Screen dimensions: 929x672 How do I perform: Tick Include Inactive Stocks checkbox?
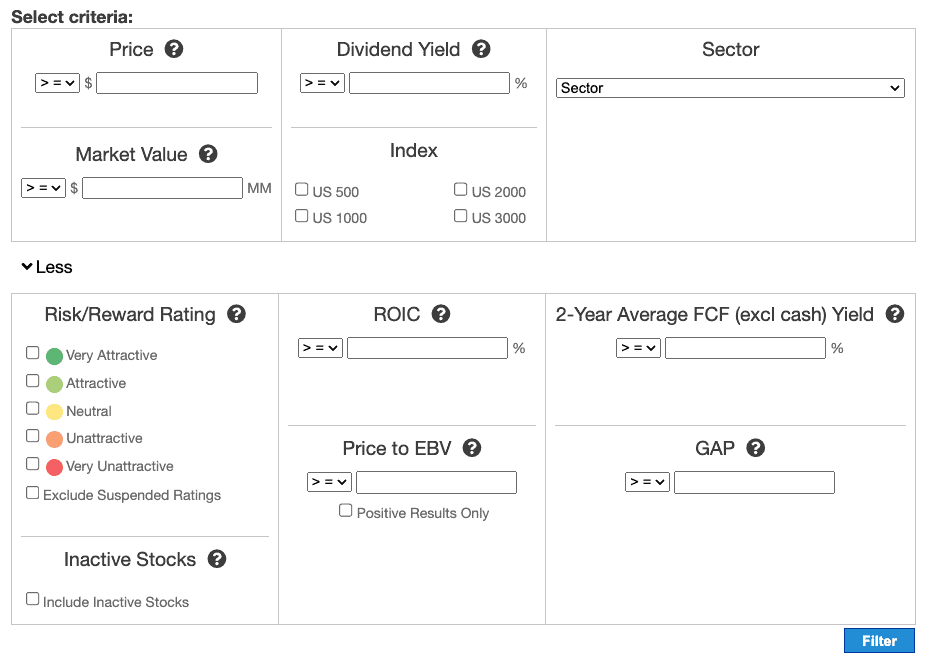pyautogui.click(x=33, y=599)
